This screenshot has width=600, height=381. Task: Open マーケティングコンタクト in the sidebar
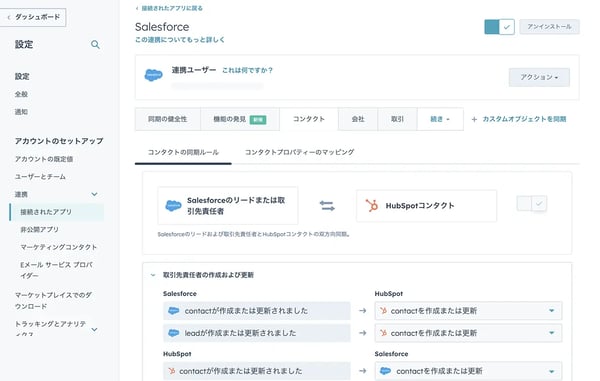pyautogui.click(x=59, y=247)
